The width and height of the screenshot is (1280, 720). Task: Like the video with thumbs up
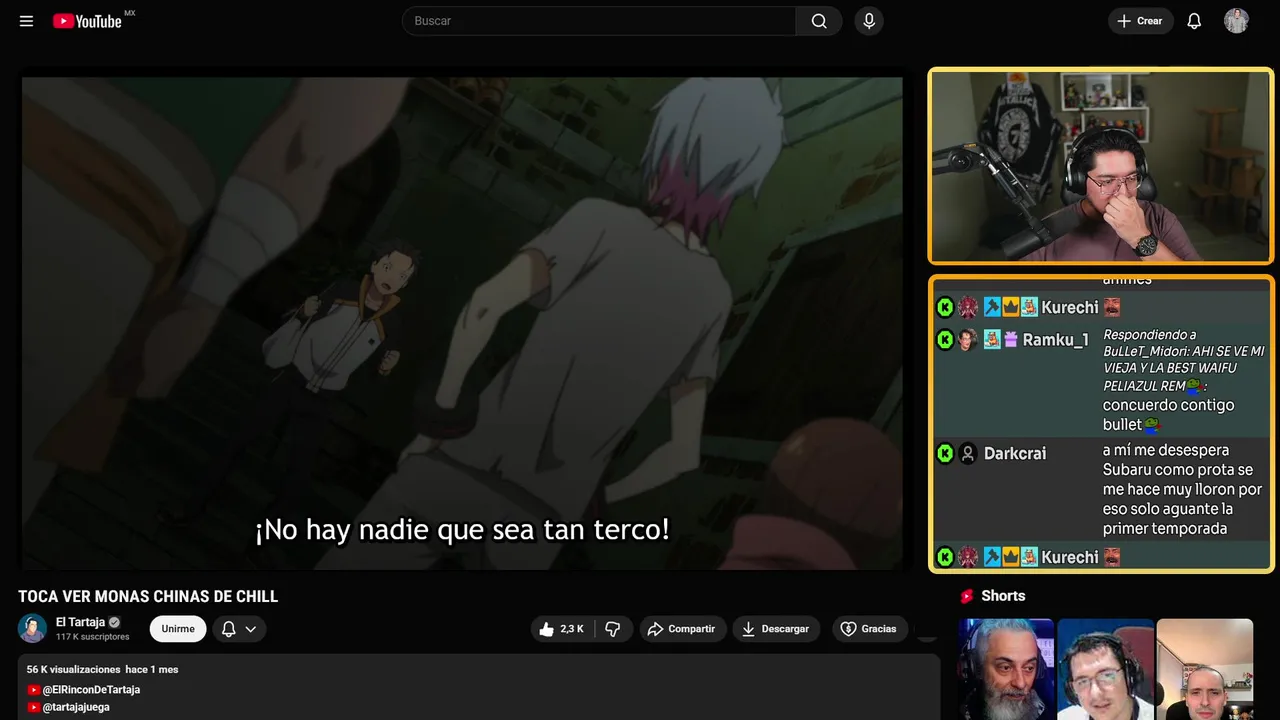562,629
